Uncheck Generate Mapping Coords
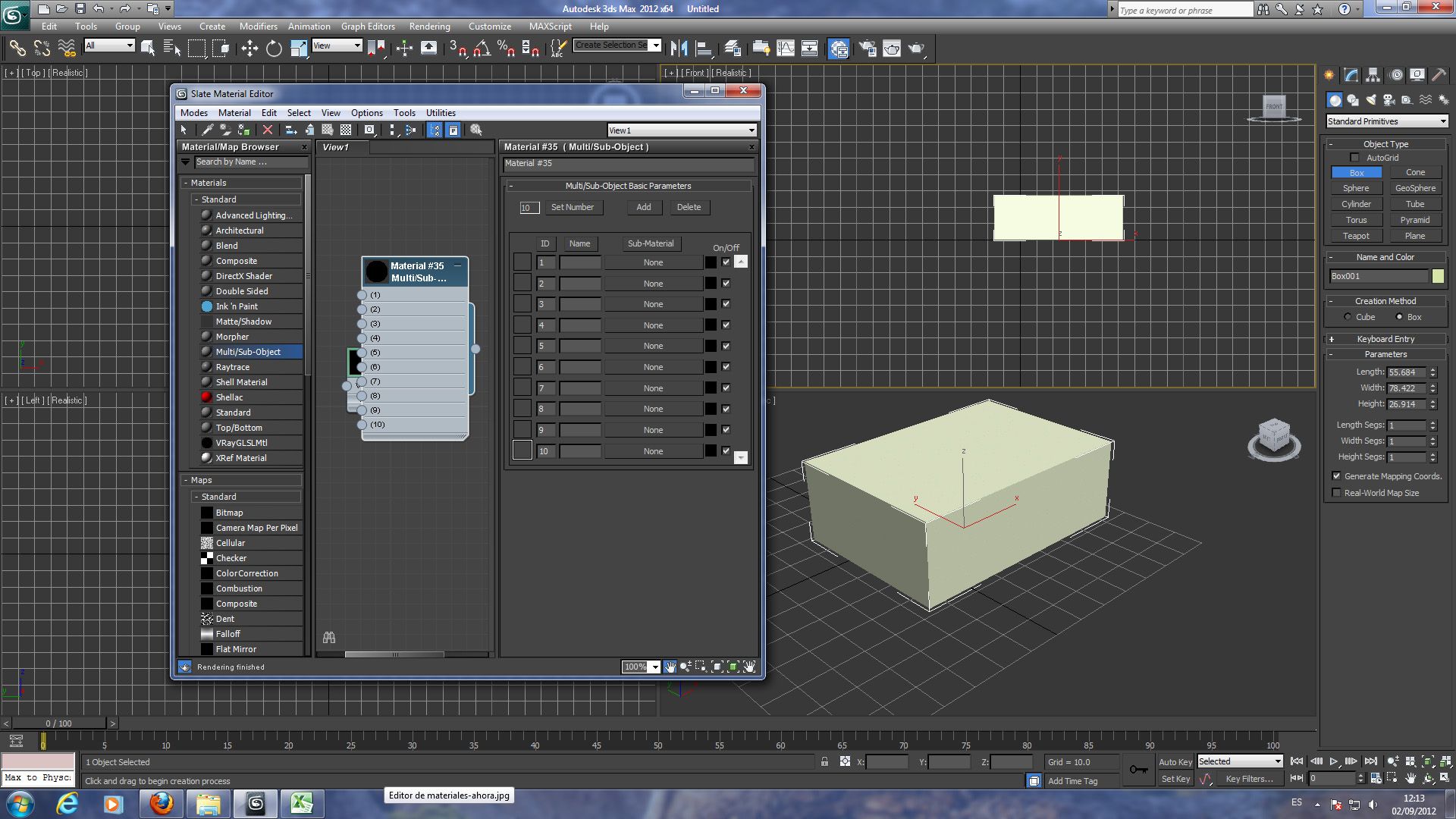This screenshot has width=1456, height=819. tap(1336, 476)
